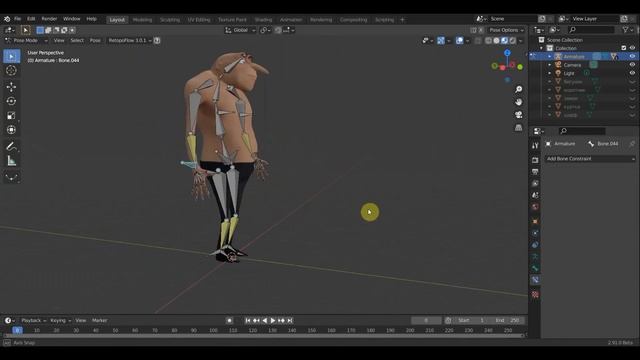This screenshot has width=640, height=360.
Task: Toggle X-ray display button
Action: tap(478, 40)
